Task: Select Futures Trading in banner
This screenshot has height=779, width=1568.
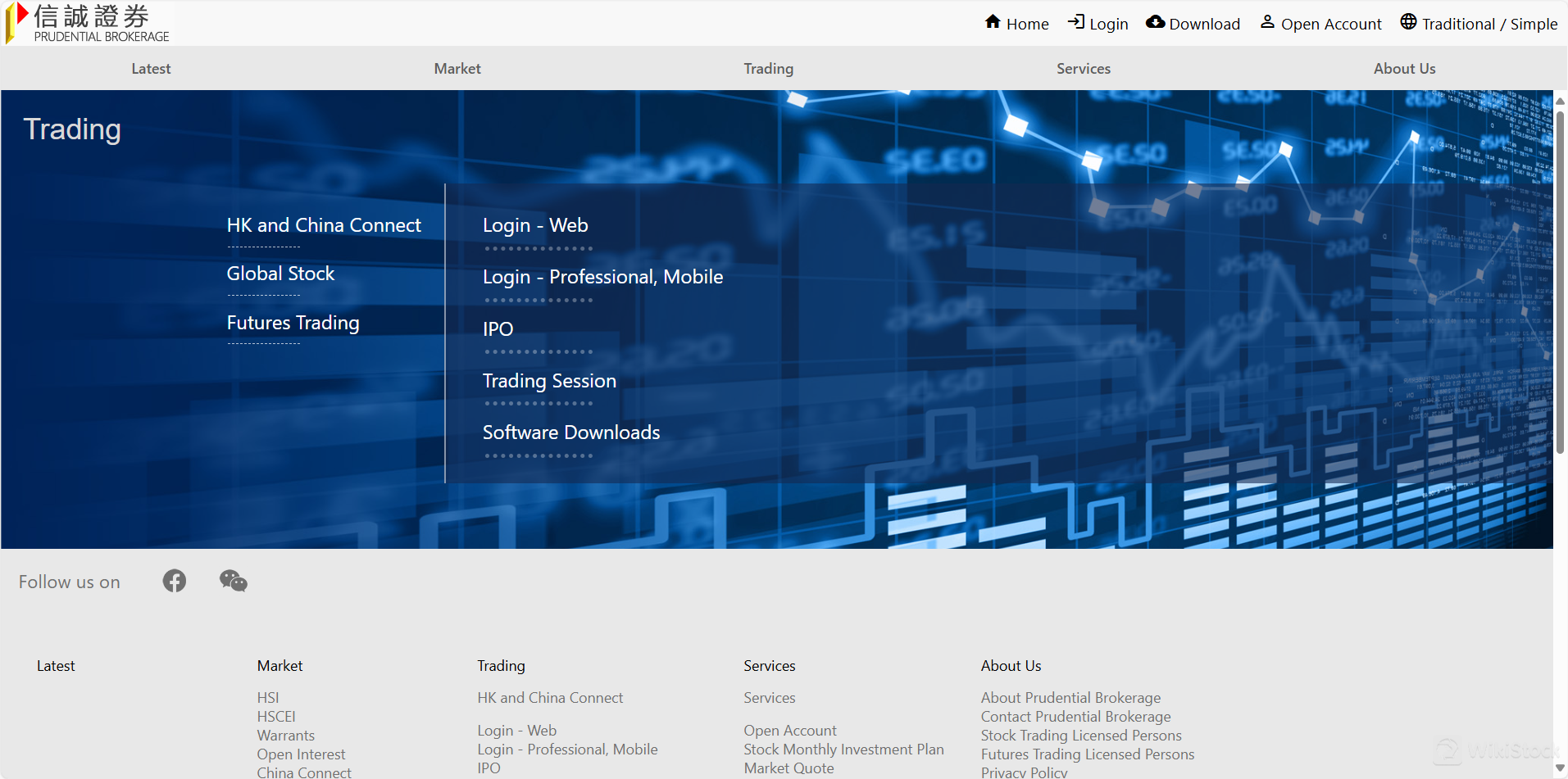Action: (x=293, y=323)
